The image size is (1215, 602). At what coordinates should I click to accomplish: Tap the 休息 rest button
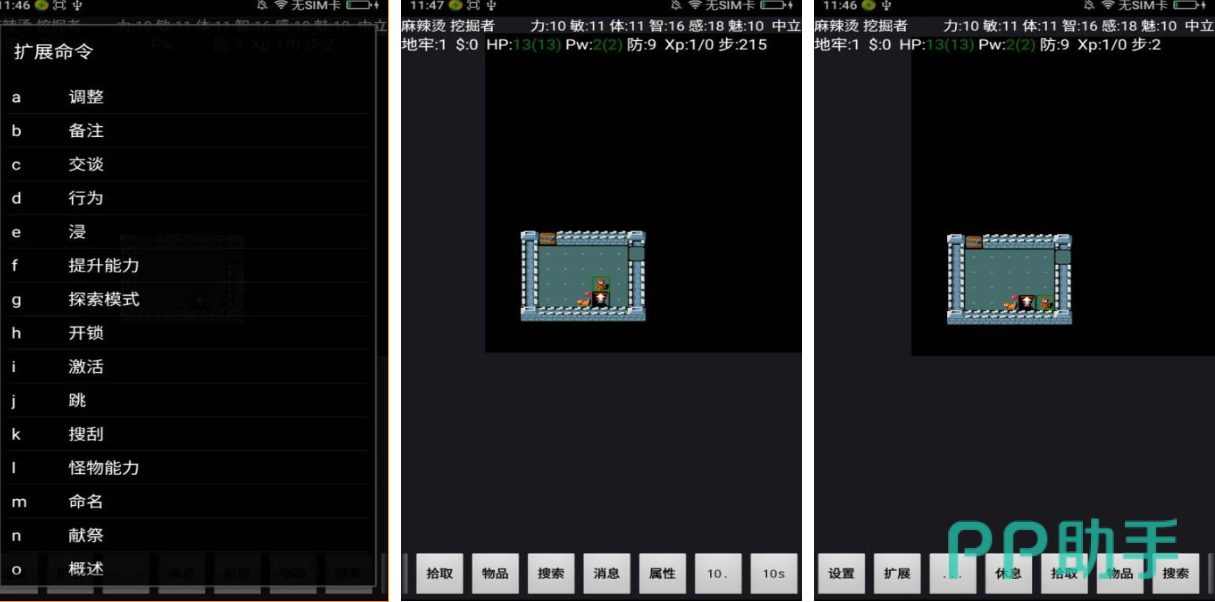coord(1009,573)
